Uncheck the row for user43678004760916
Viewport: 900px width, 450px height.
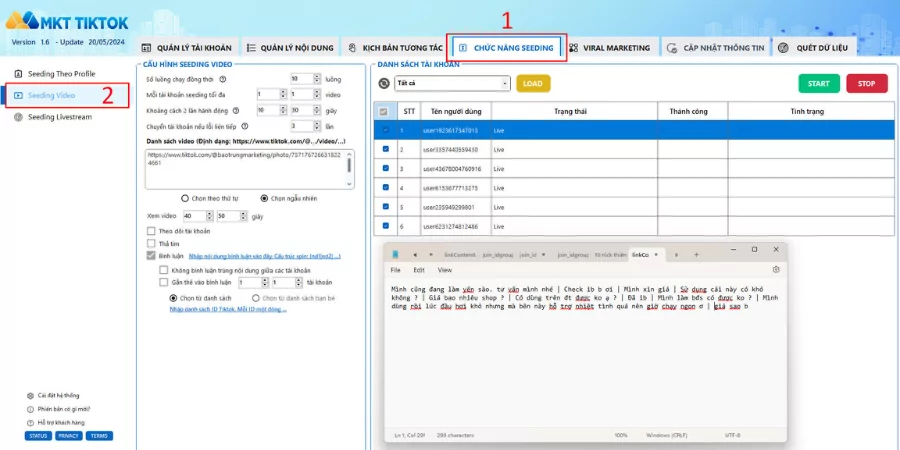click(x=385, y=168)
